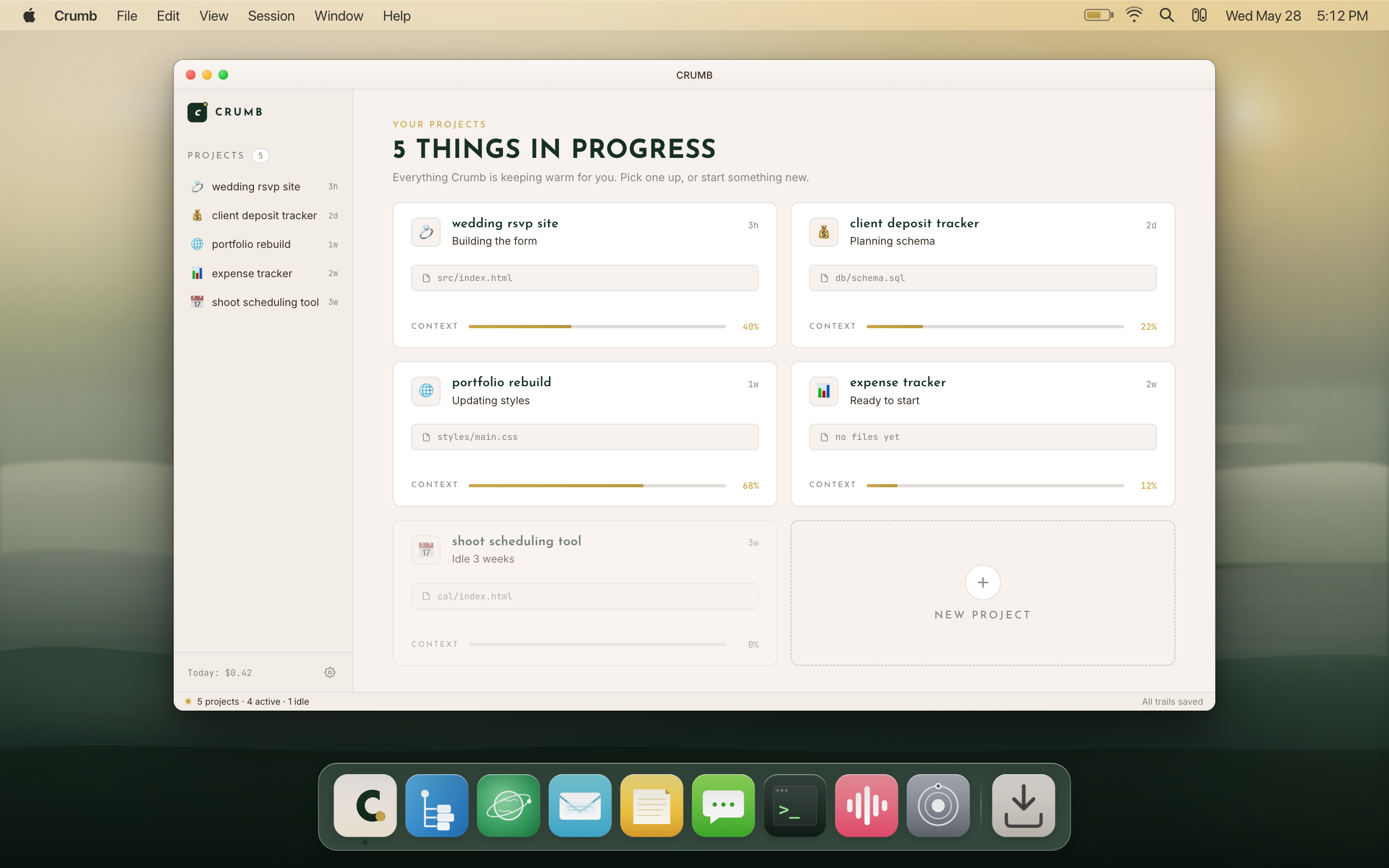1389x868 pixels.
Task: Open the Help menu
Action: [397, 16]
